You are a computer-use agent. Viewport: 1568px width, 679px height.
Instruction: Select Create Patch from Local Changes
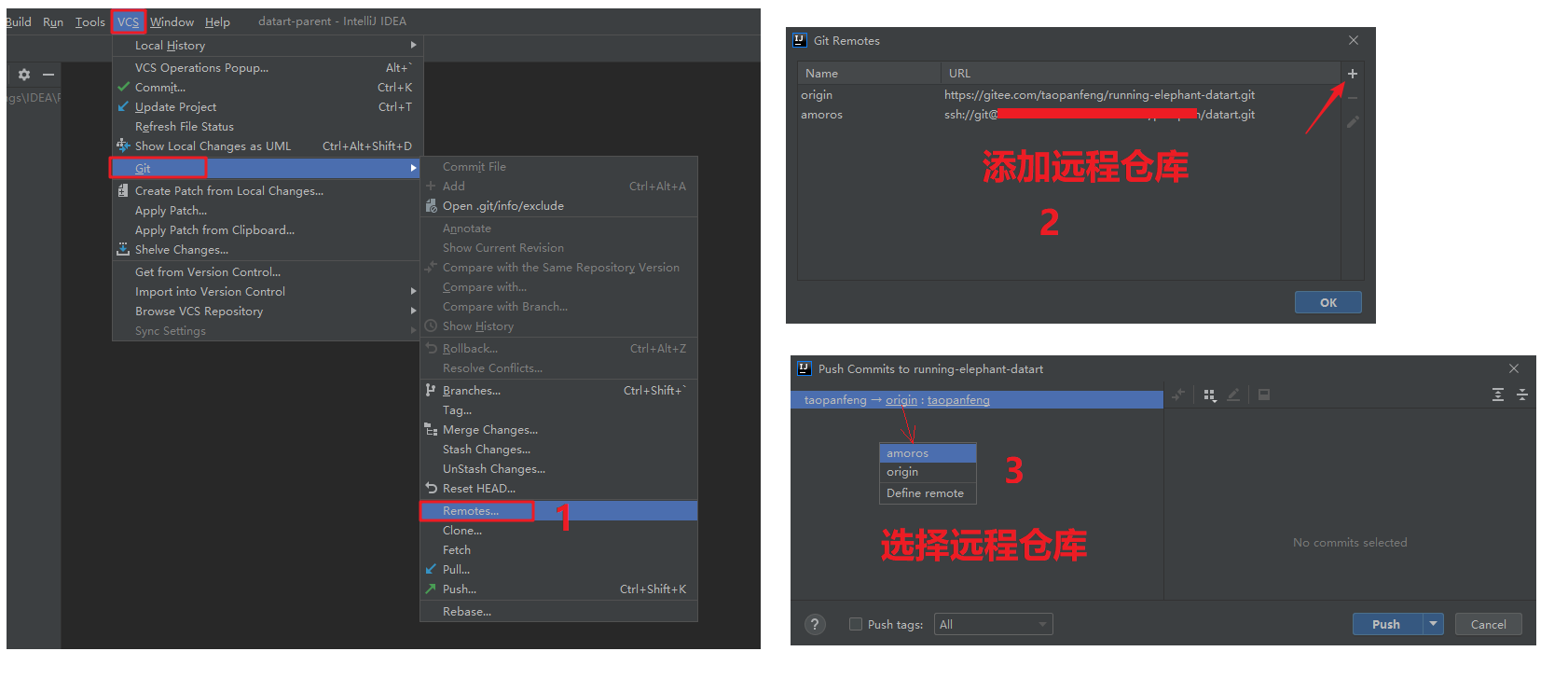(x=267, y=190)
